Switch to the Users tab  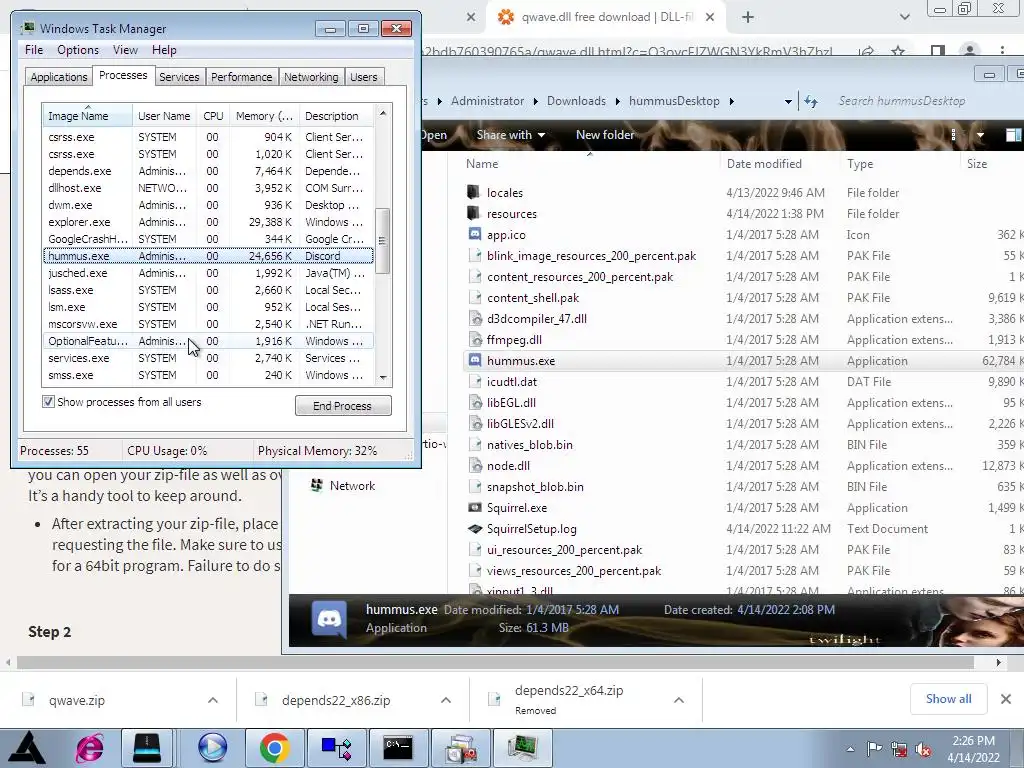(364, 77)
